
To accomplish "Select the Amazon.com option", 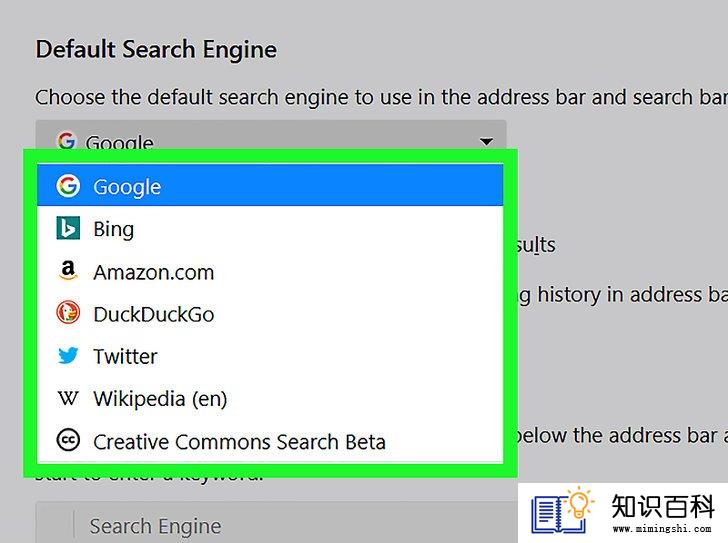I will [x=270, y=271].
